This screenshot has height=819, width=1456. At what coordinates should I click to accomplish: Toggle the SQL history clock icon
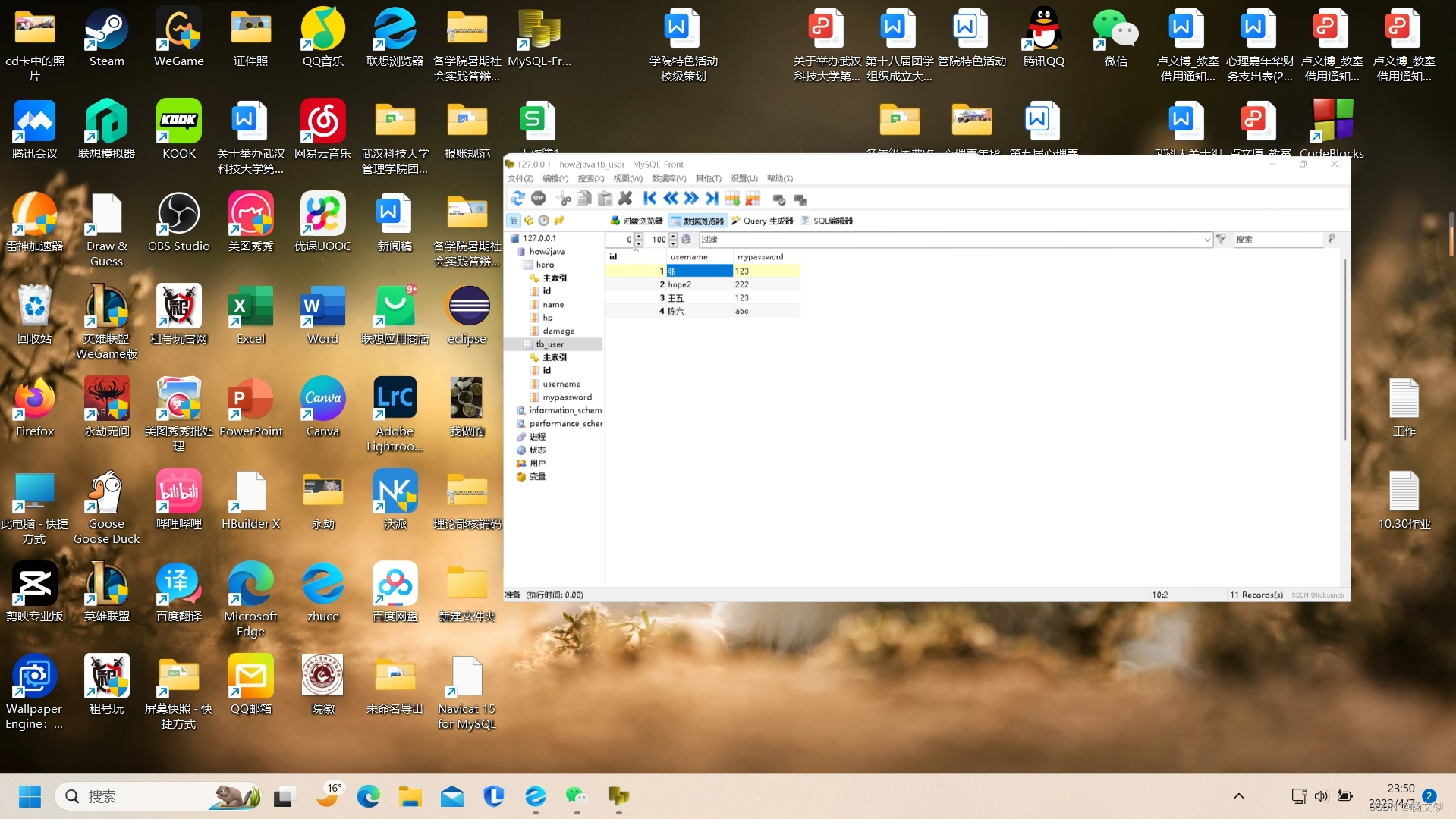[543, 221]
